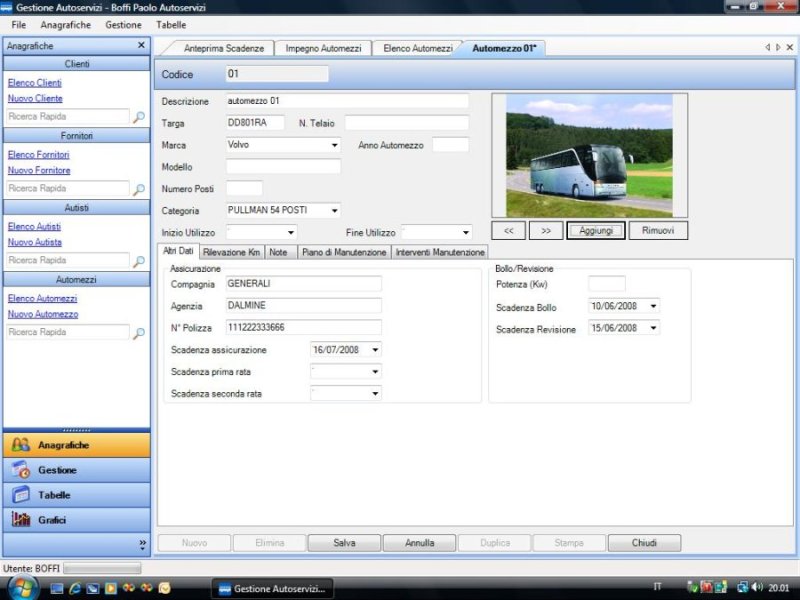Viewport: 800px width, 600px height.
Task: Close the Anagrafiche side panel
Action: pyautogui.click(x=141, y=46)
